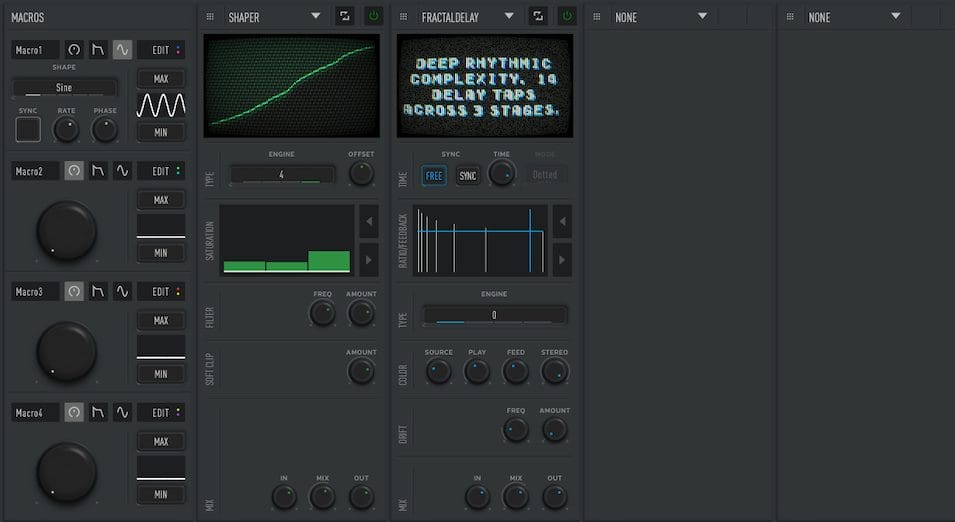955x522 pixels.
Task: Open the FractalDelay effect dropdown
Action: click(509, 16)
